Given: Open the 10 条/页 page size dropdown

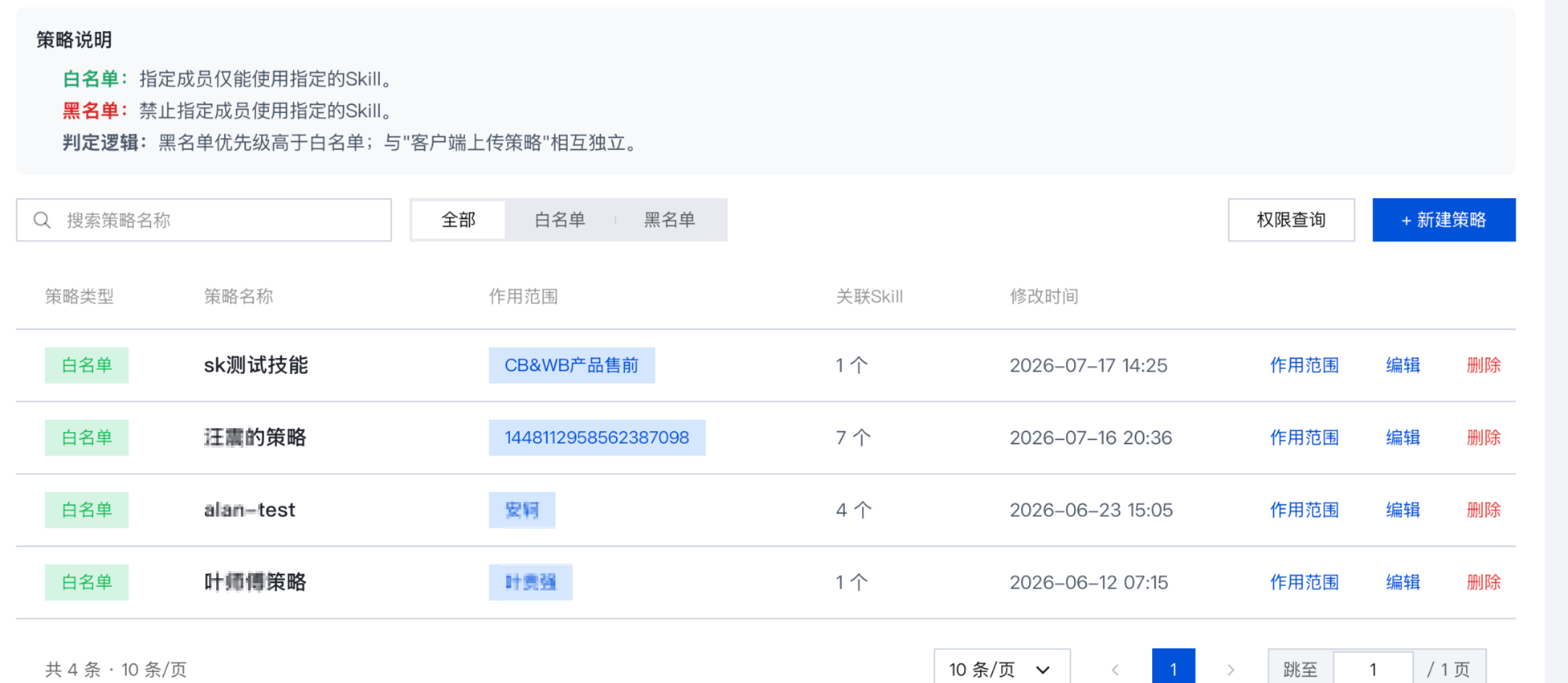Looking at the screenshot, I should pyautogui.click(x=1002, y=669).
